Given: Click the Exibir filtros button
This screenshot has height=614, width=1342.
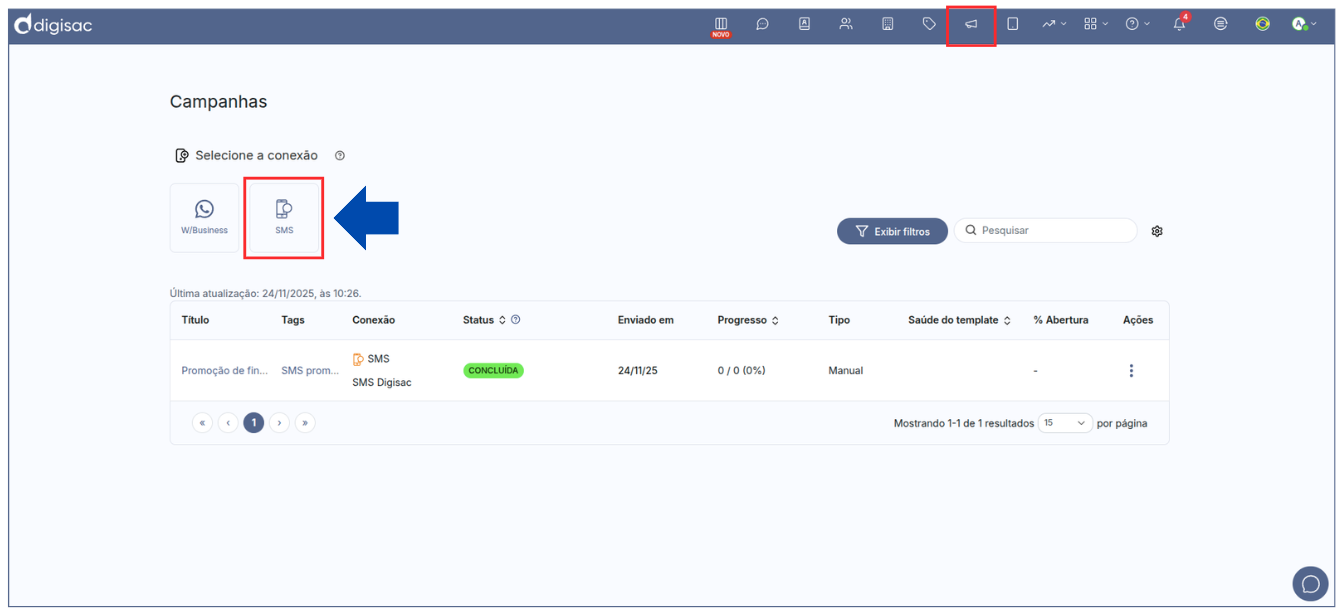Looking at the screenshot, I should [x=892, y=231].
